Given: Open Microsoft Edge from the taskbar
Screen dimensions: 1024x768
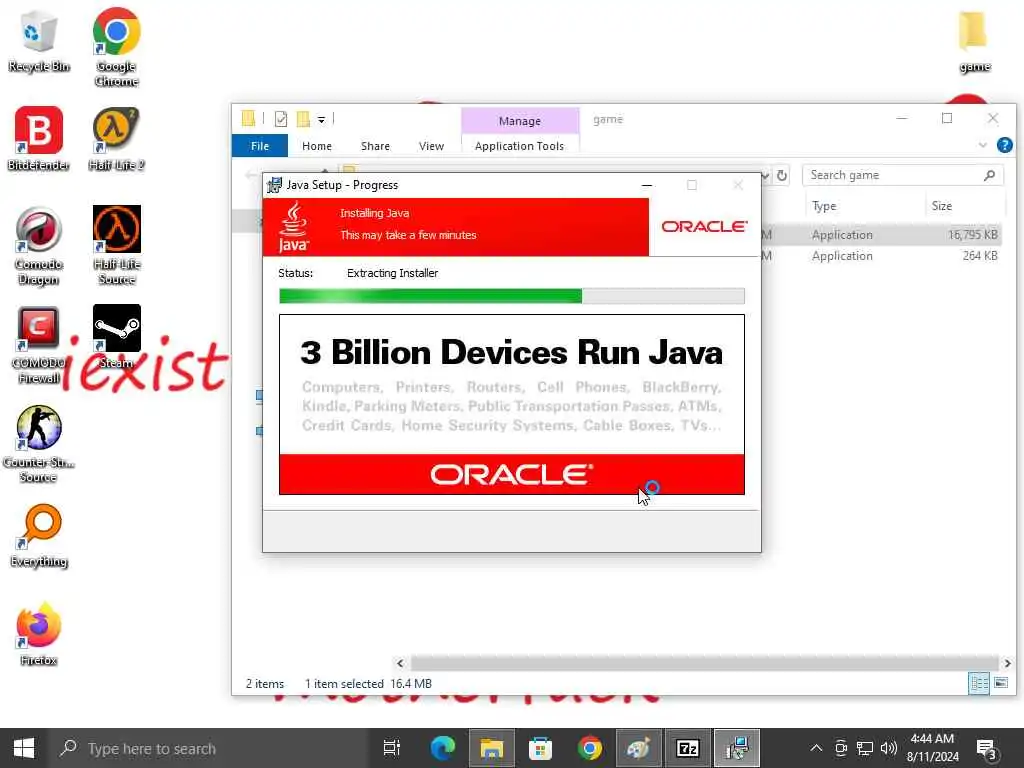Looking at the screenshot, I should [443, 748].
